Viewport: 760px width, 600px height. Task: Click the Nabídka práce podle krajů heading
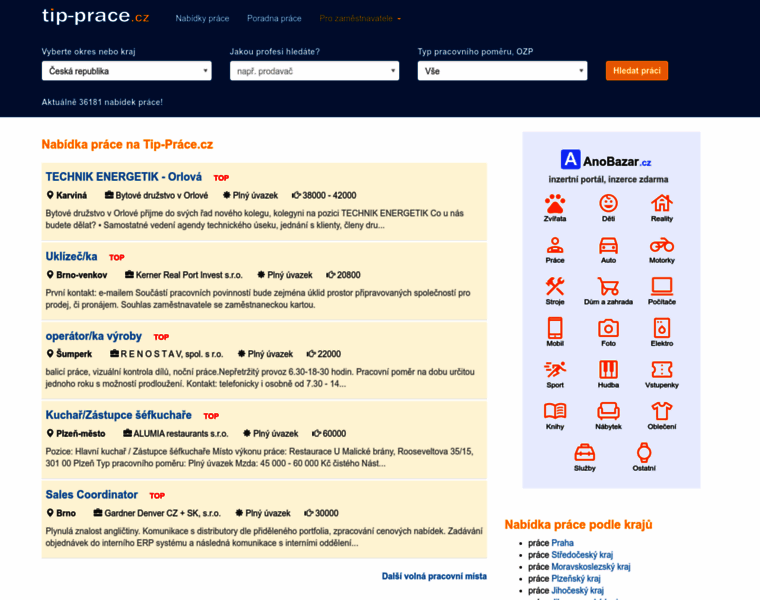click(578, 525)
